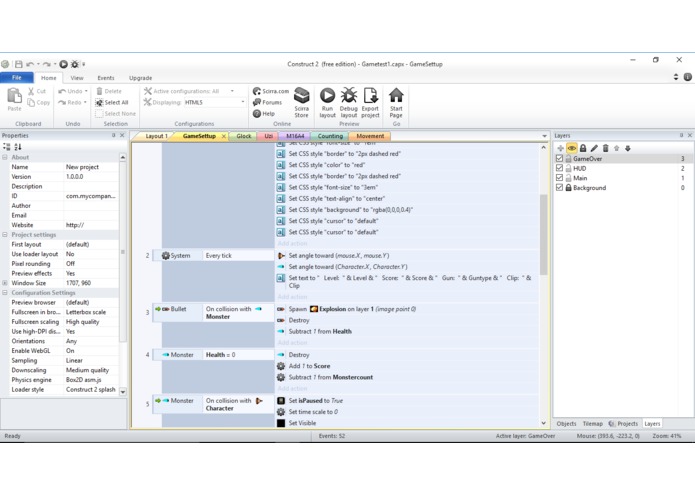Click the Name property value field

[91, 167]
